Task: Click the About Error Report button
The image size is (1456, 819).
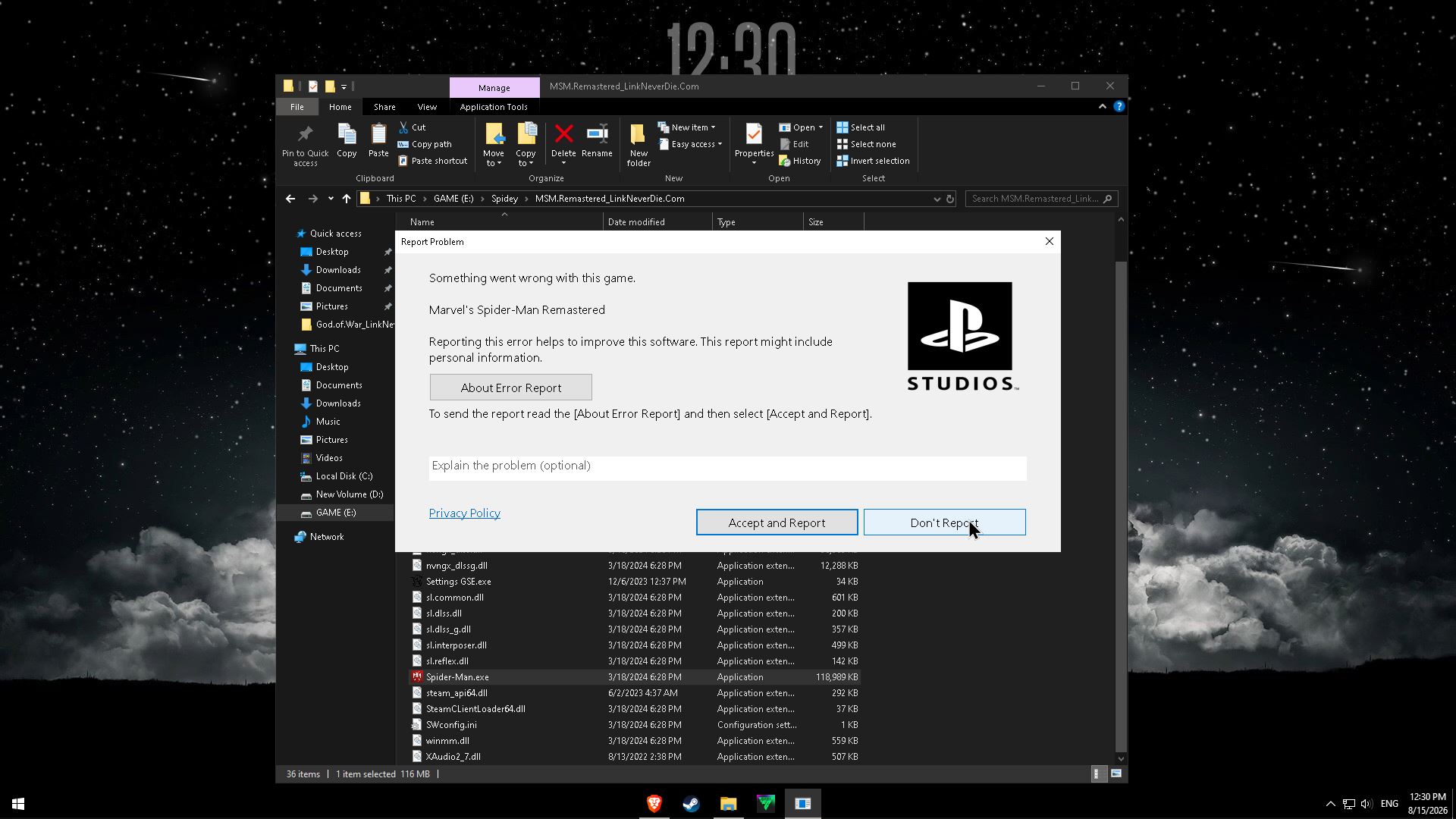Action: [510, 388]
